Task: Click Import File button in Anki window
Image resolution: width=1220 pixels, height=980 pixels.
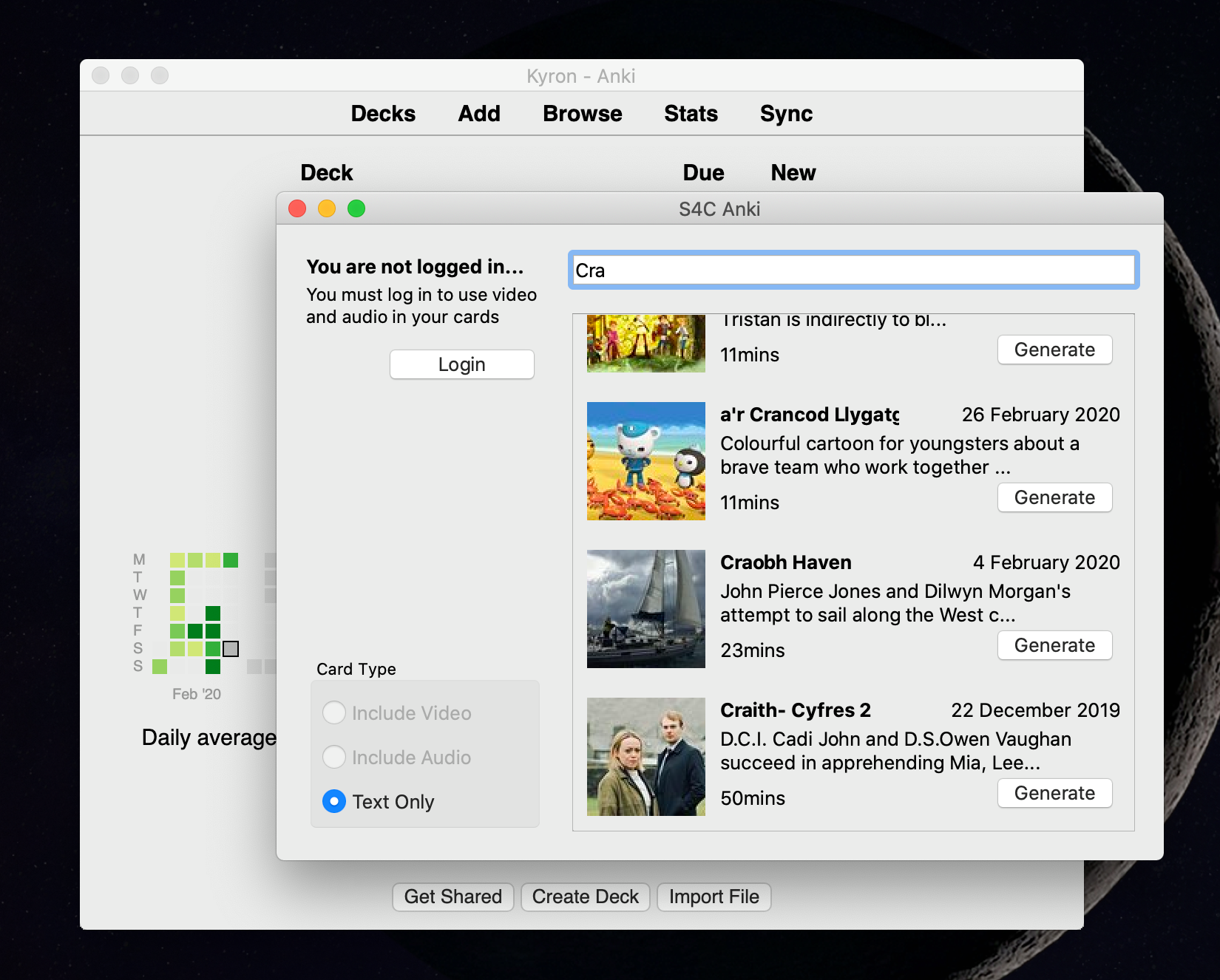Action: click(x=714, y=896)
